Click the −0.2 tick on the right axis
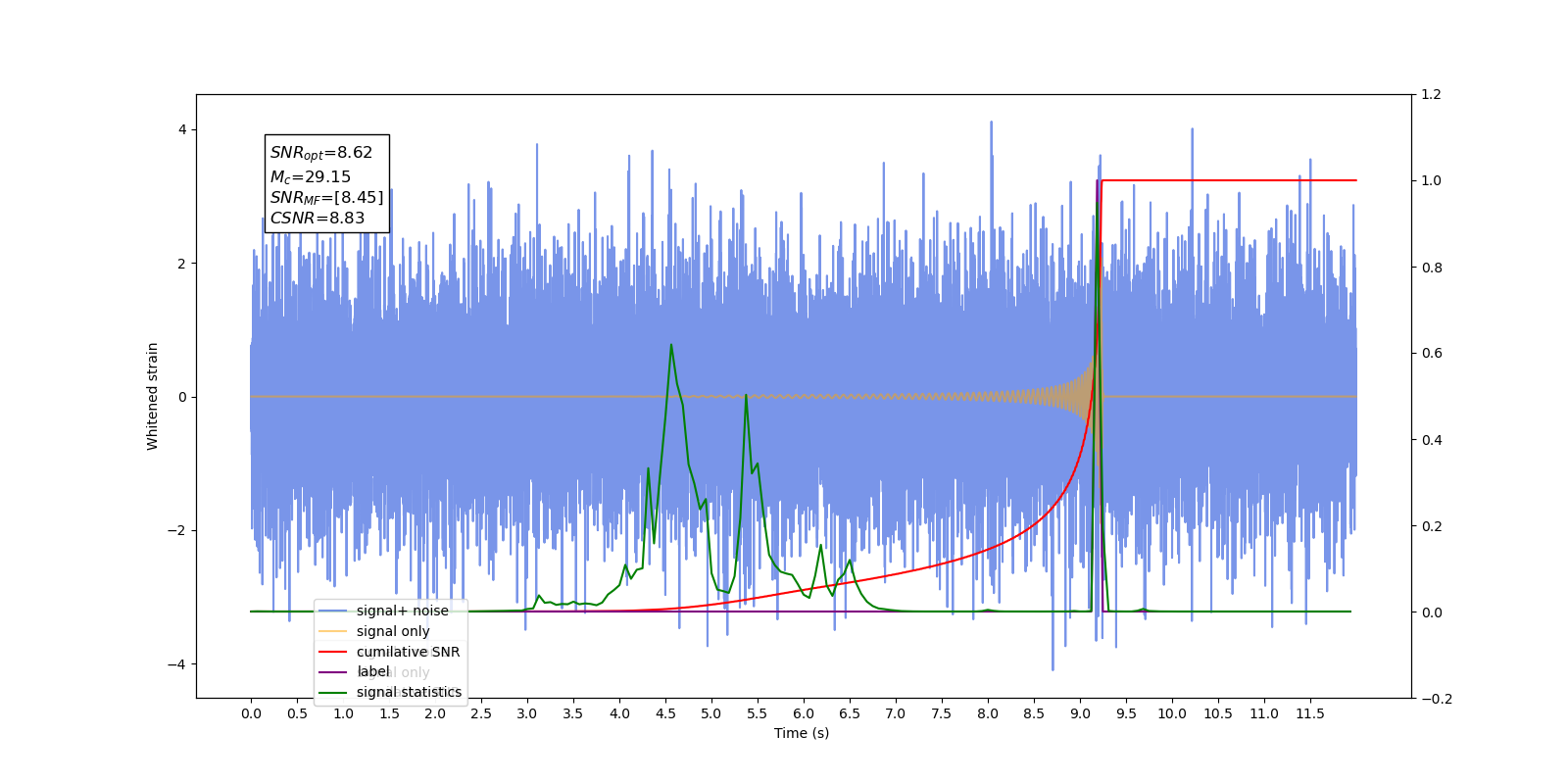 click(x=1437, y=699)
